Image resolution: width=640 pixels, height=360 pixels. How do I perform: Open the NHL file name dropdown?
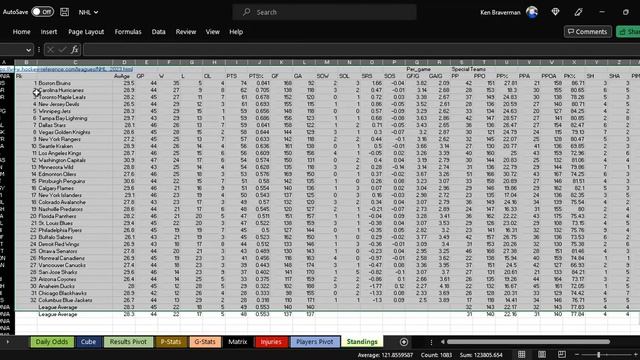click(x=88, y=12)
